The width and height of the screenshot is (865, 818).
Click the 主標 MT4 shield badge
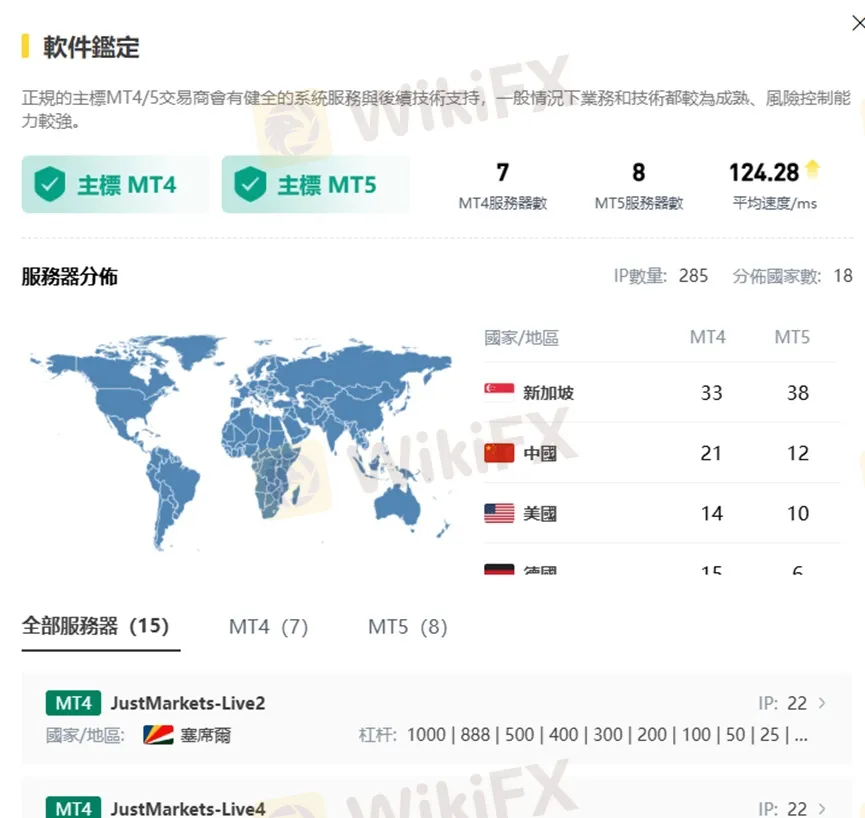116,185
